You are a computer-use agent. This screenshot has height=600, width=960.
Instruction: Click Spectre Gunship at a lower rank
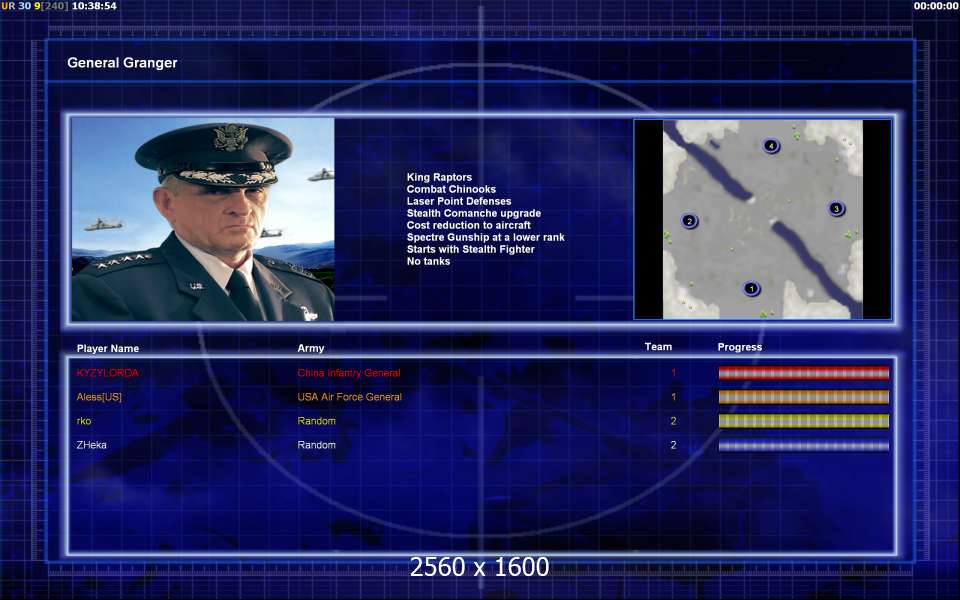486,237
